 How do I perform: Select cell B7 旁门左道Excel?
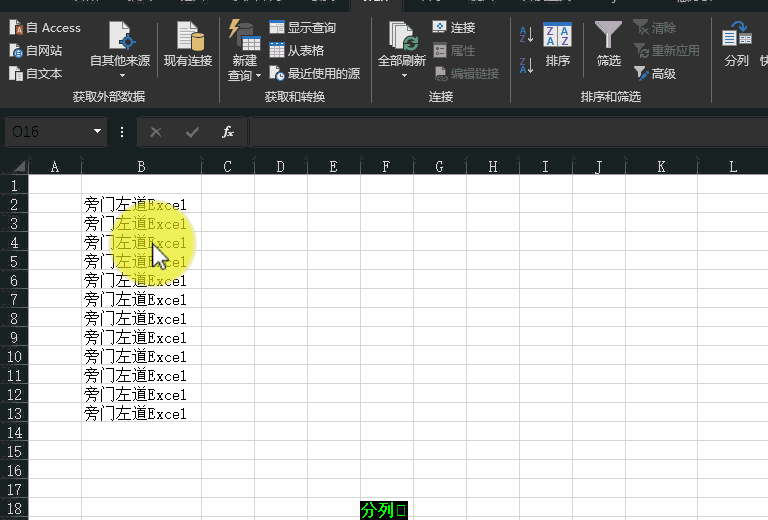click(141, 299)
